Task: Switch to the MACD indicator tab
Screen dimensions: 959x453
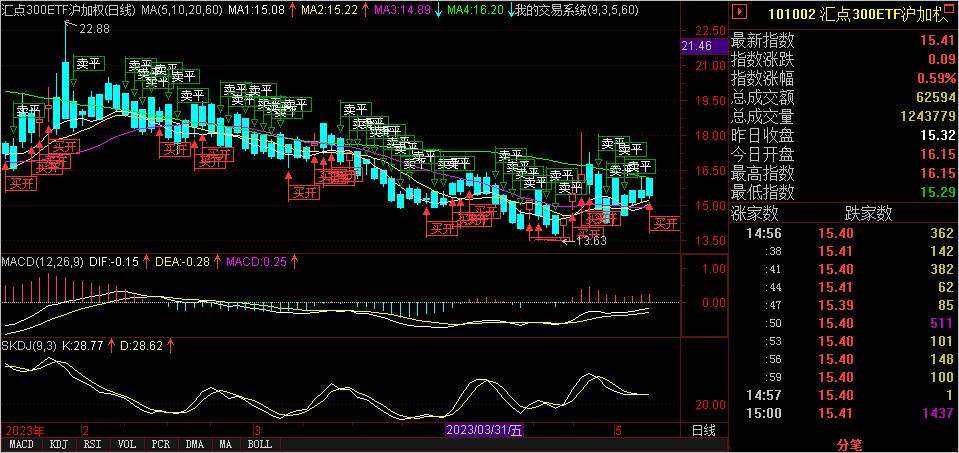Action: pyautogui.click(x=20, y=443)
